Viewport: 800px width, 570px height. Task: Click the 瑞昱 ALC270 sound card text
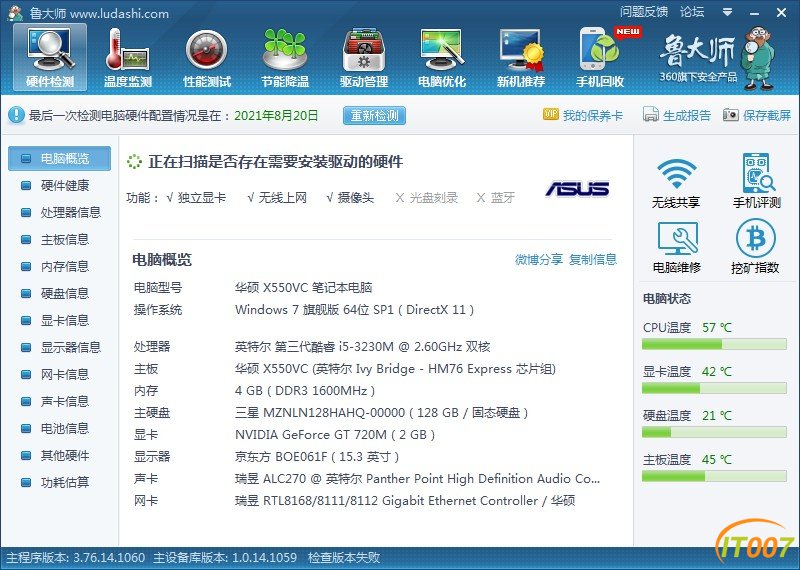tap(417, 479)
